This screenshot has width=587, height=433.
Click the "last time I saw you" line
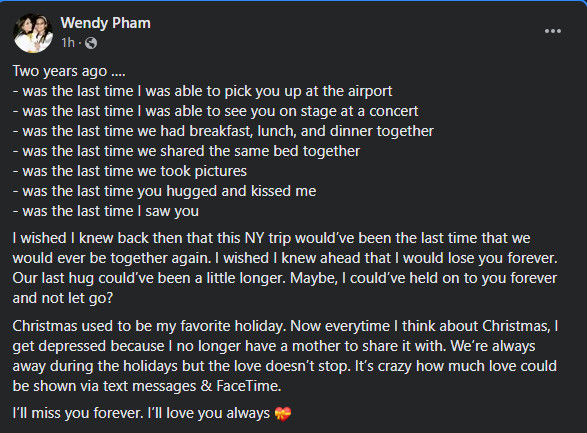[106, 211]
